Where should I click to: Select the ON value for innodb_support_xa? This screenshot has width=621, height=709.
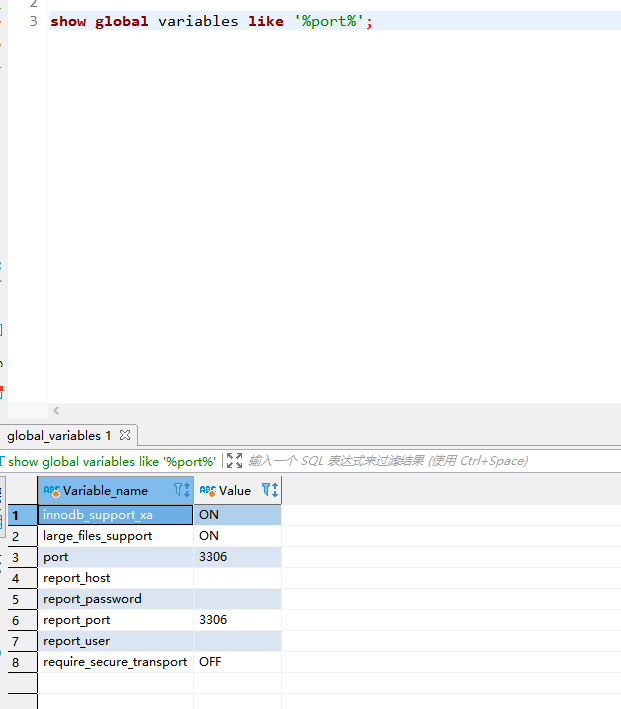(237, 515)
